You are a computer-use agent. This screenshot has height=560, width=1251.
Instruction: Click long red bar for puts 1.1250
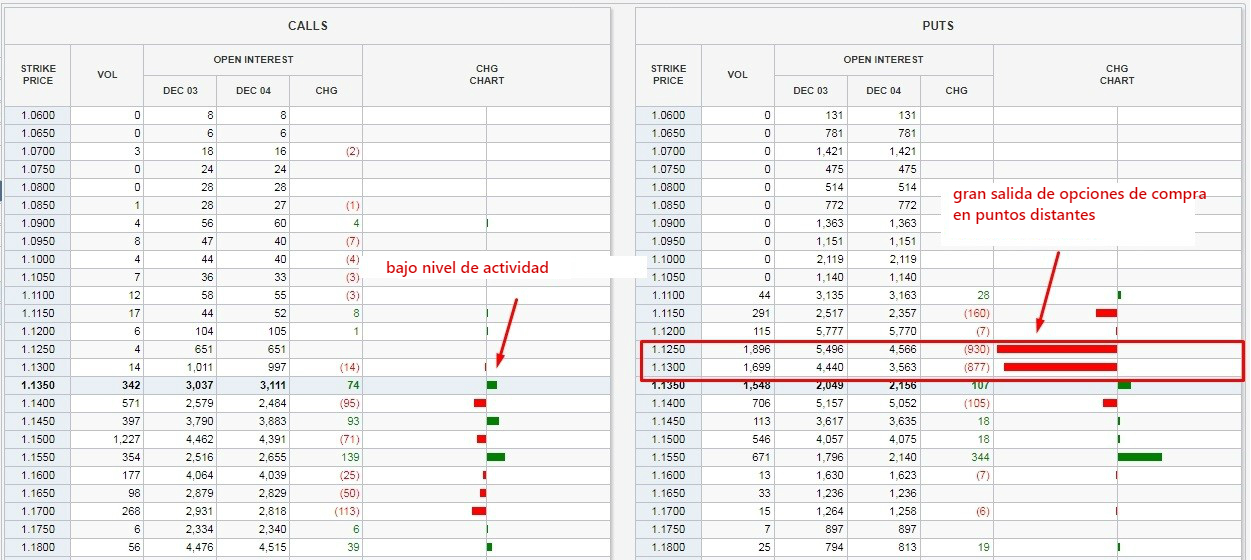[1056, 349]
